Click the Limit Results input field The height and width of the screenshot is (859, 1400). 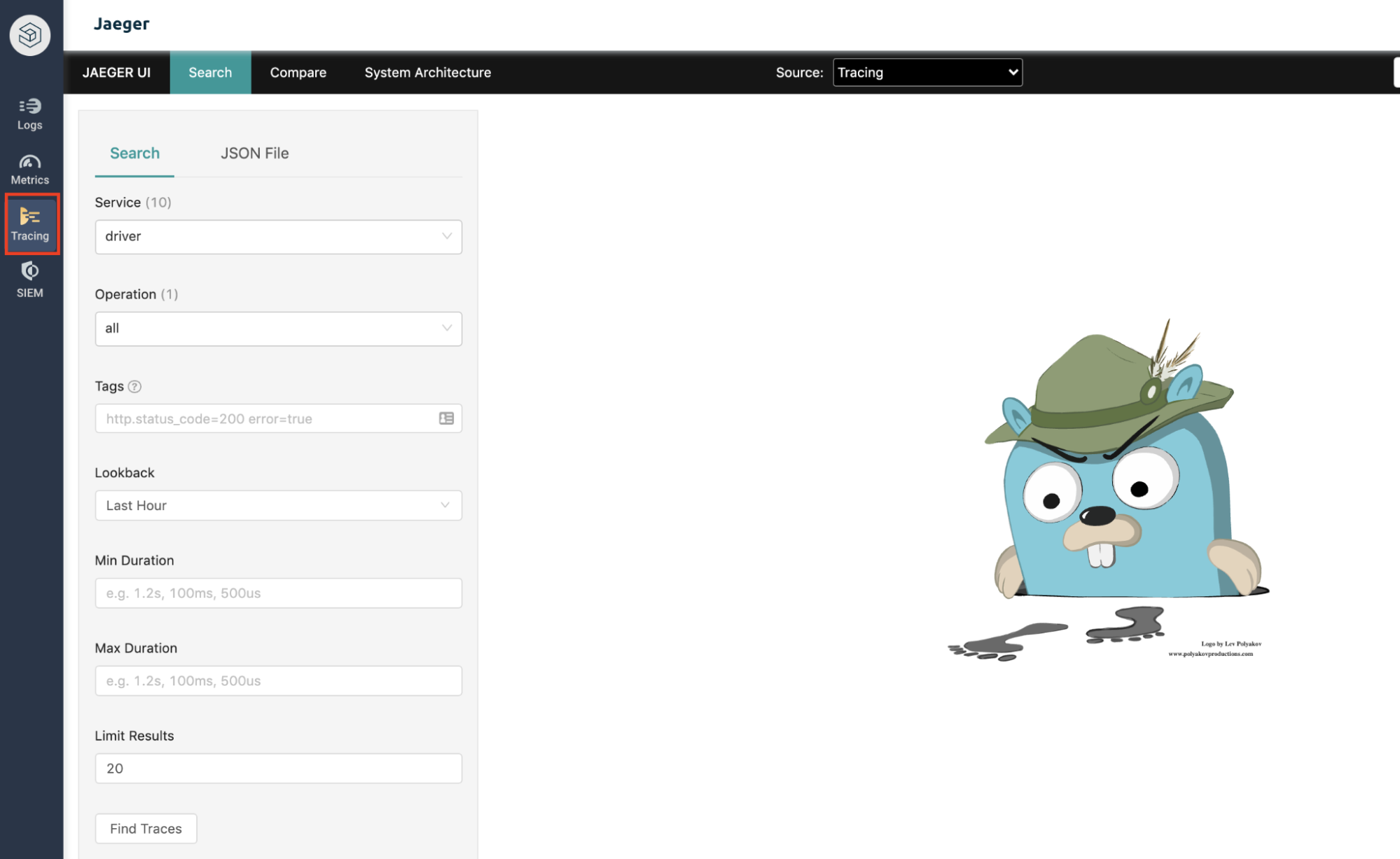tap(278, 768)
